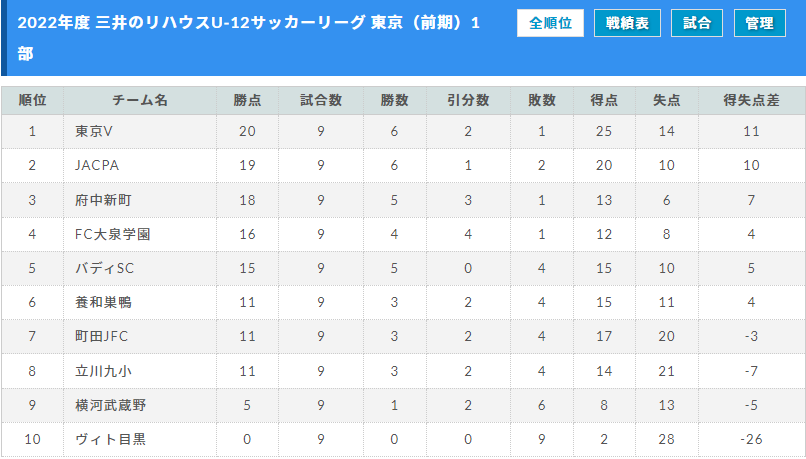Open the 管理 tab
806x459 pixels.
759,23
